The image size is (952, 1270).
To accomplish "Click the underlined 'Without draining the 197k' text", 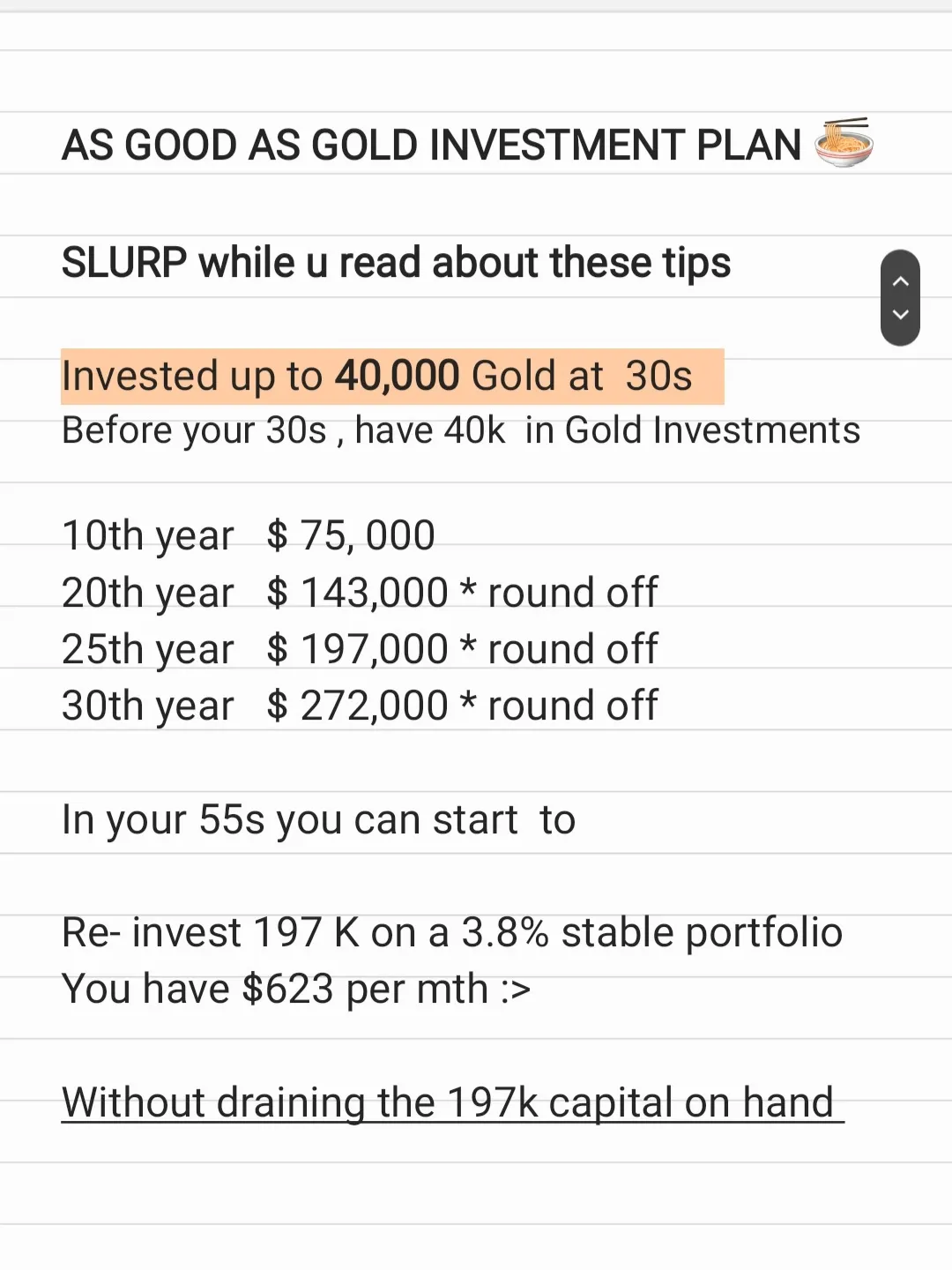I will tap(452, 1102).
